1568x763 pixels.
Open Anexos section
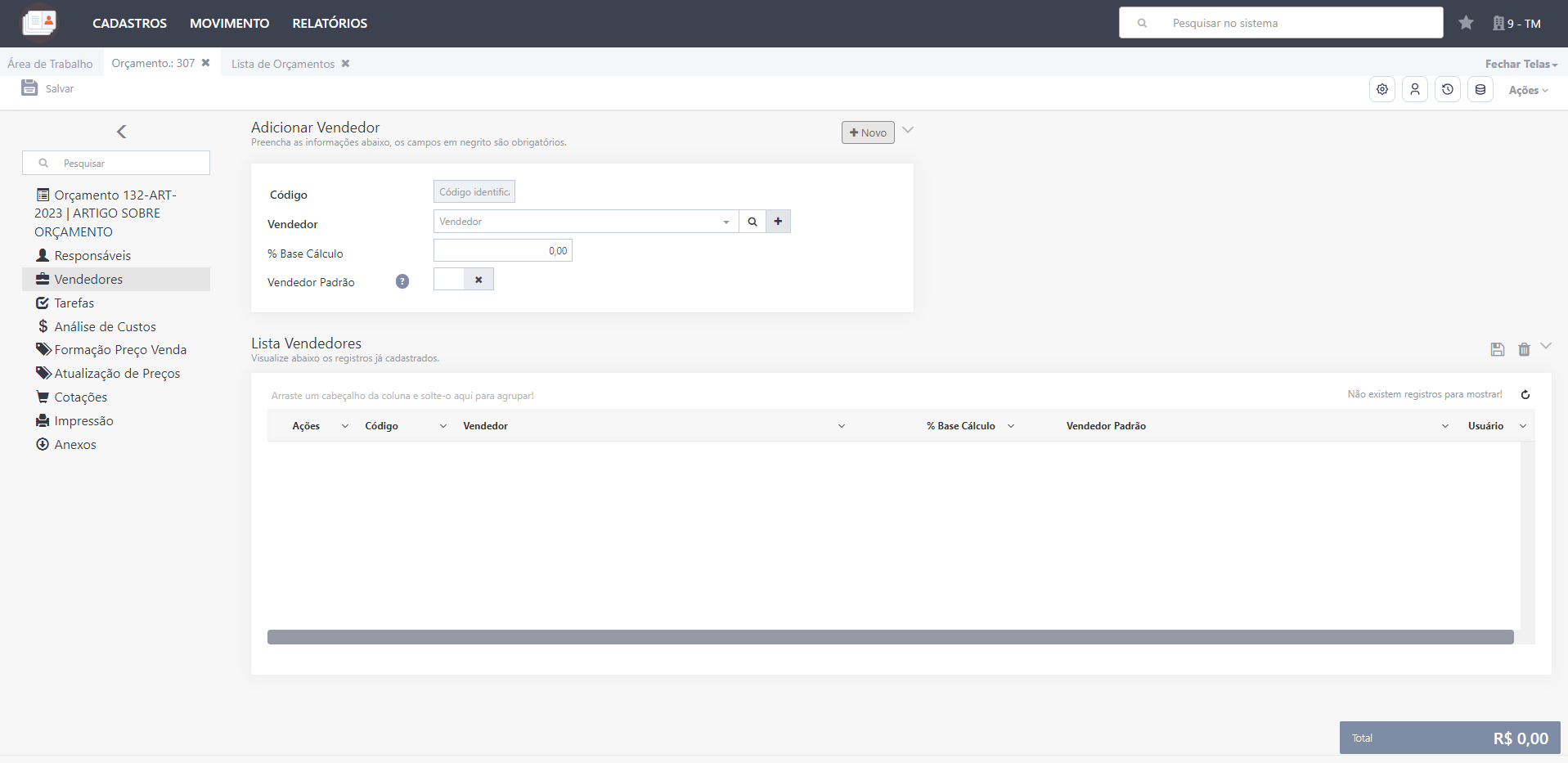click(x=116, y=444)
